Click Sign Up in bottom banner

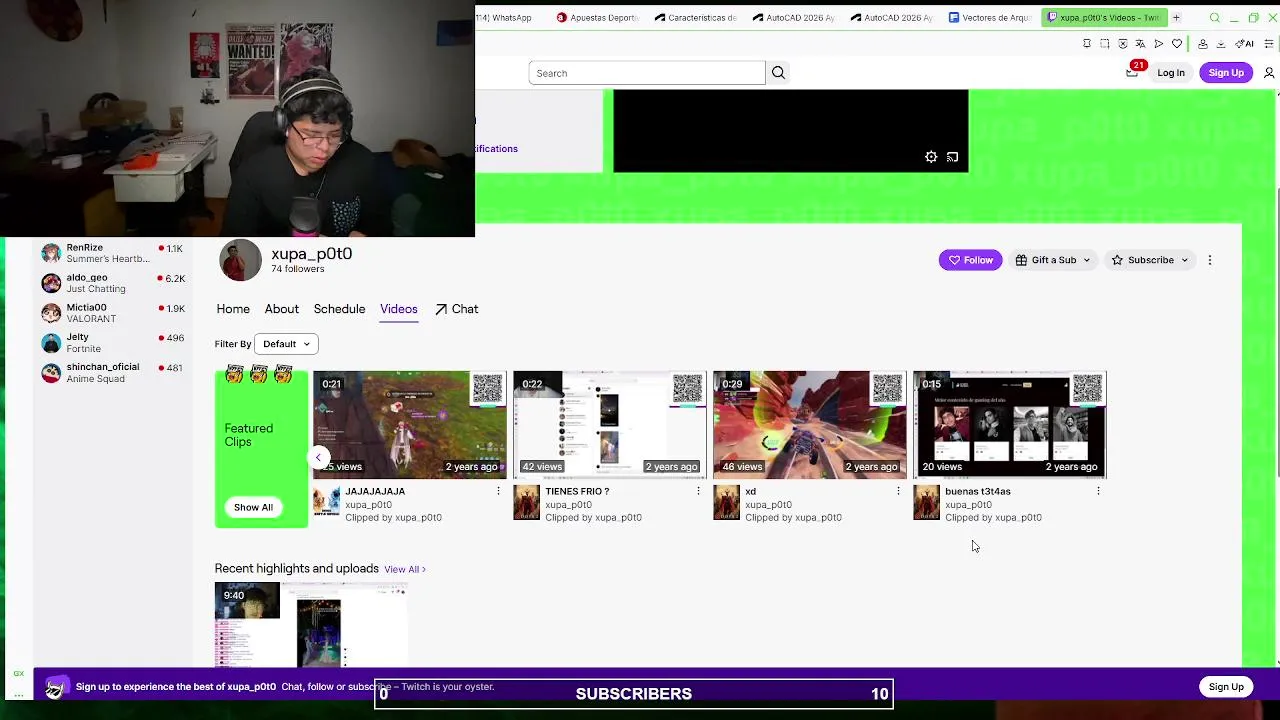point(1226,687)
